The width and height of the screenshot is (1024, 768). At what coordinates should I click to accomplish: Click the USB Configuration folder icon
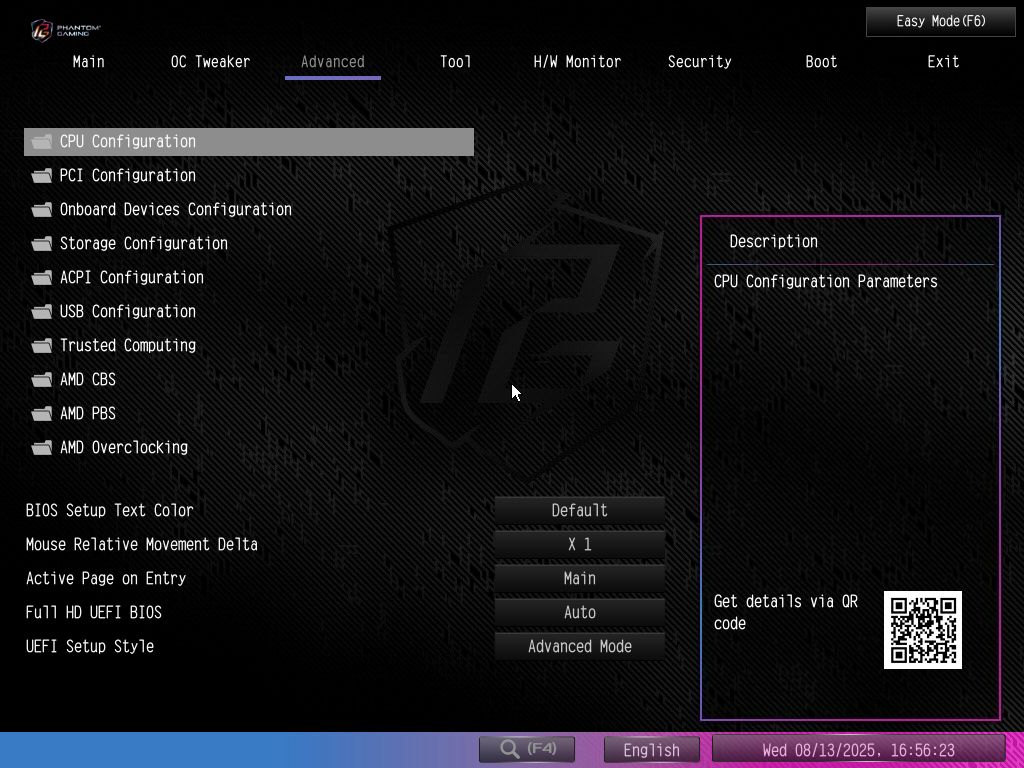tap(42, 312)
